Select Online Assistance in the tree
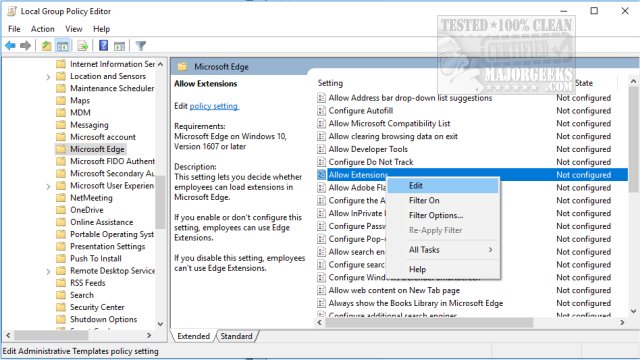Screen dimensions: 640x360 tap(101, 222)
